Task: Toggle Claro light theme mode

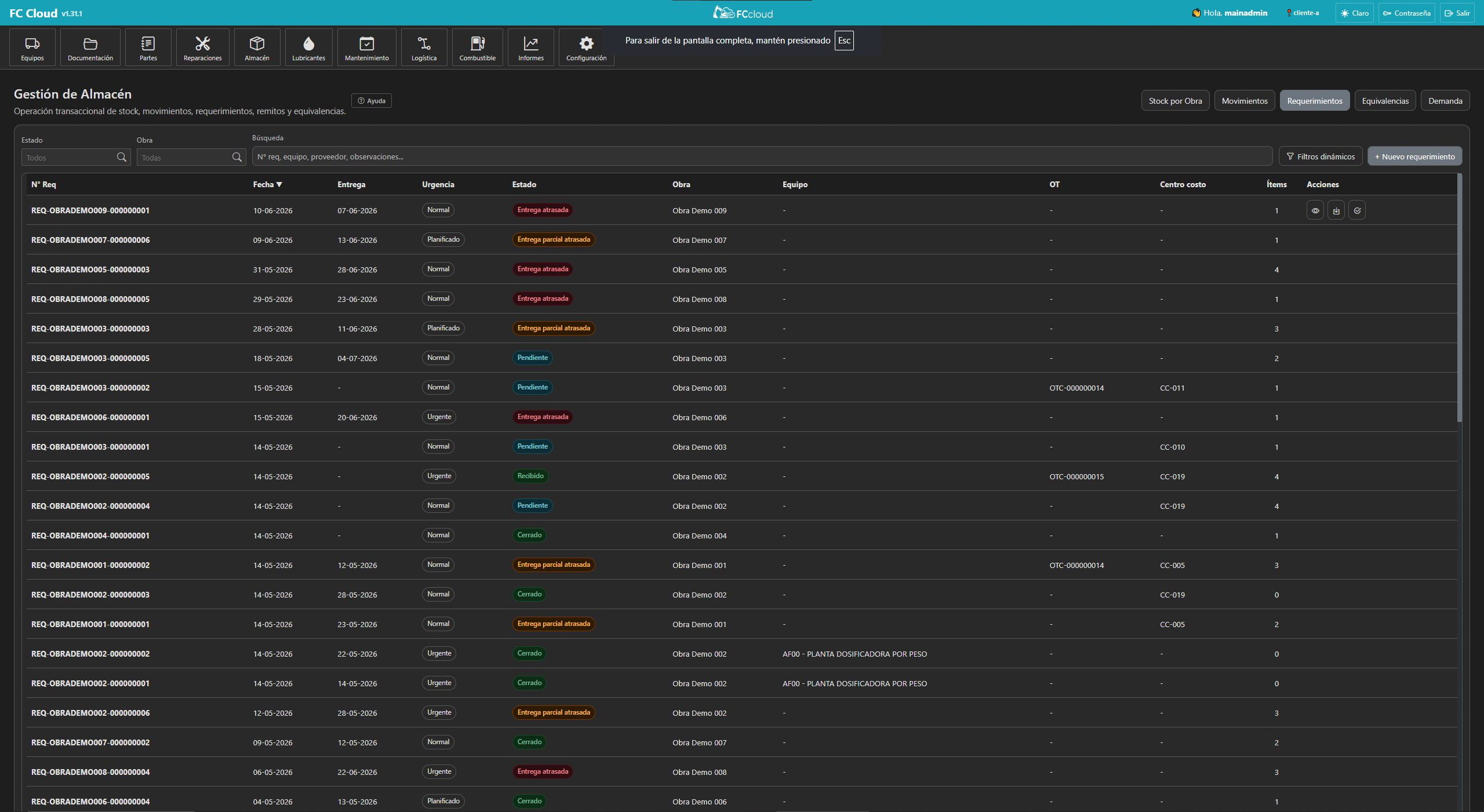Action: click(x=1354, y=13)
